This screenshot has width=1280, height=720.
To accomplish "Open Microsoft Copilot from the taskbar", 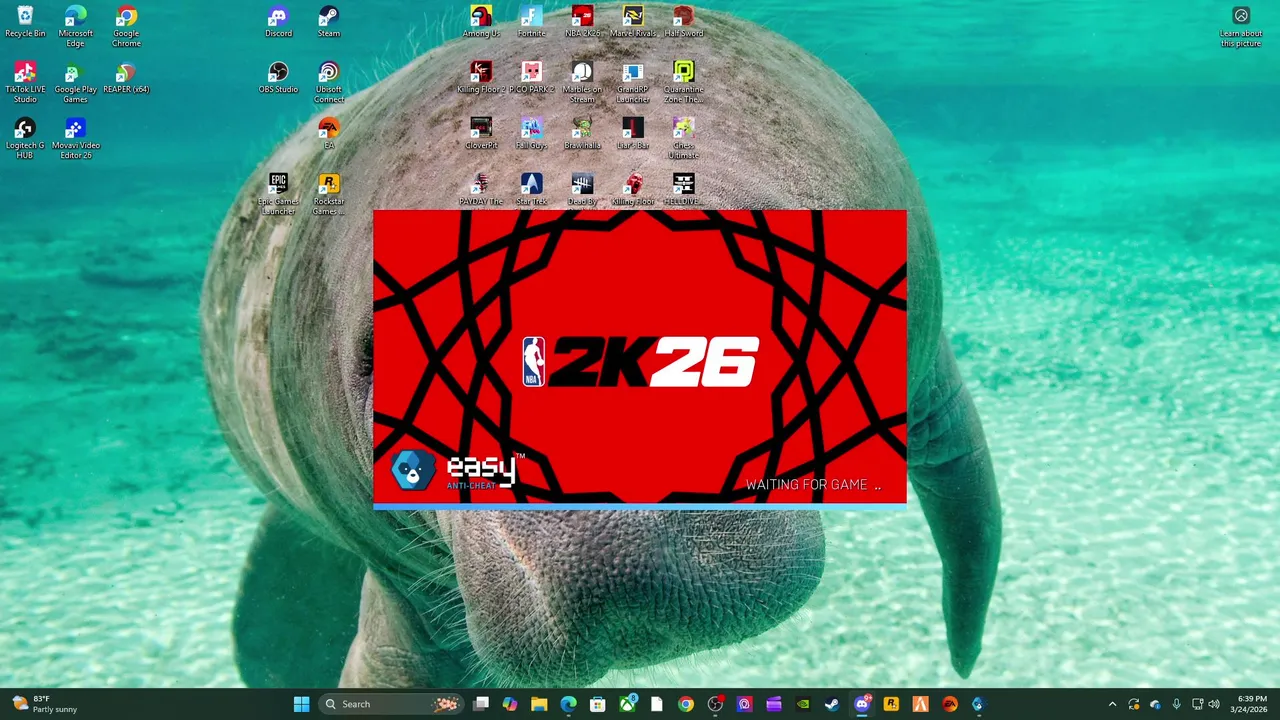I will pyautogui.click(x=510, y=704).
